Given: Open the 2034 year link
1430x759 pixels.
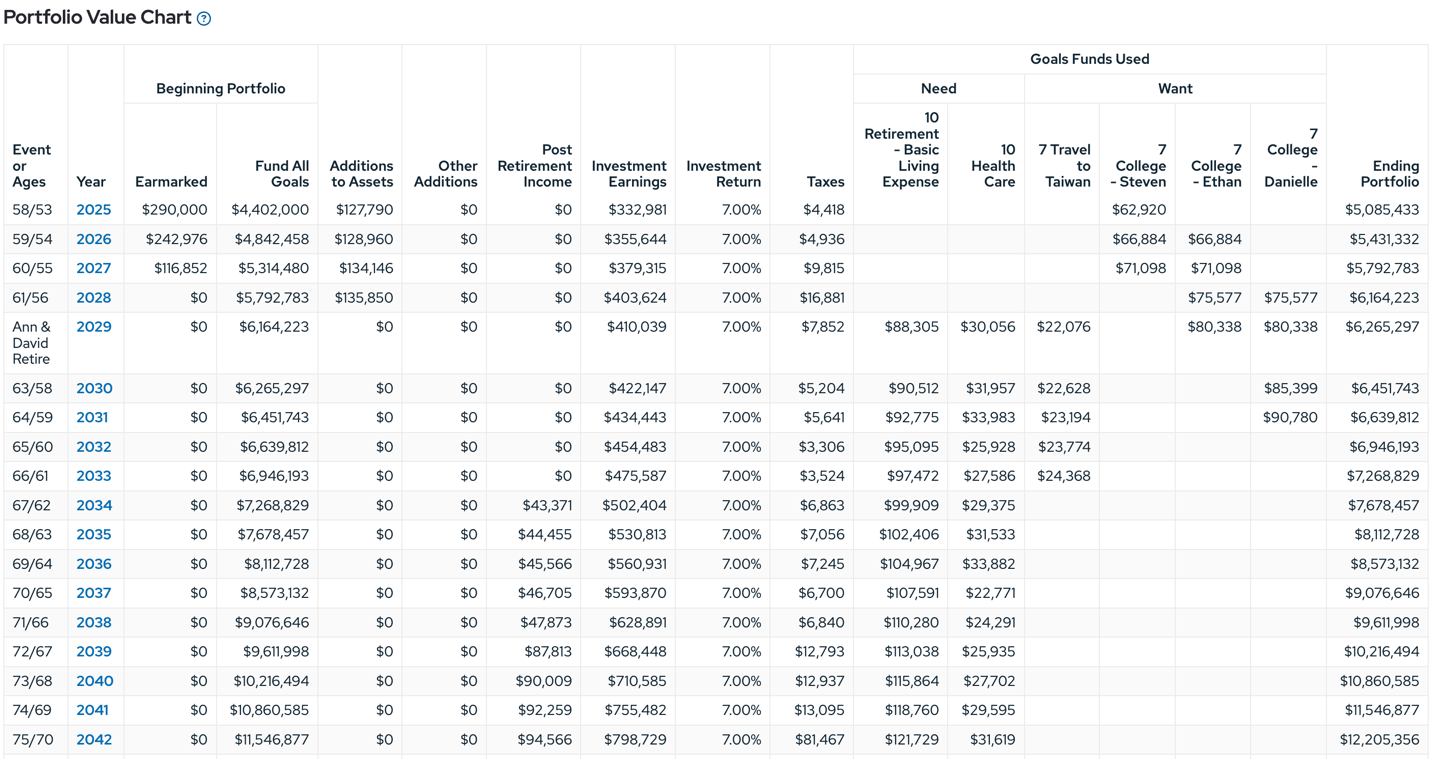Looking at the screenshot, I should click(93, 505).
